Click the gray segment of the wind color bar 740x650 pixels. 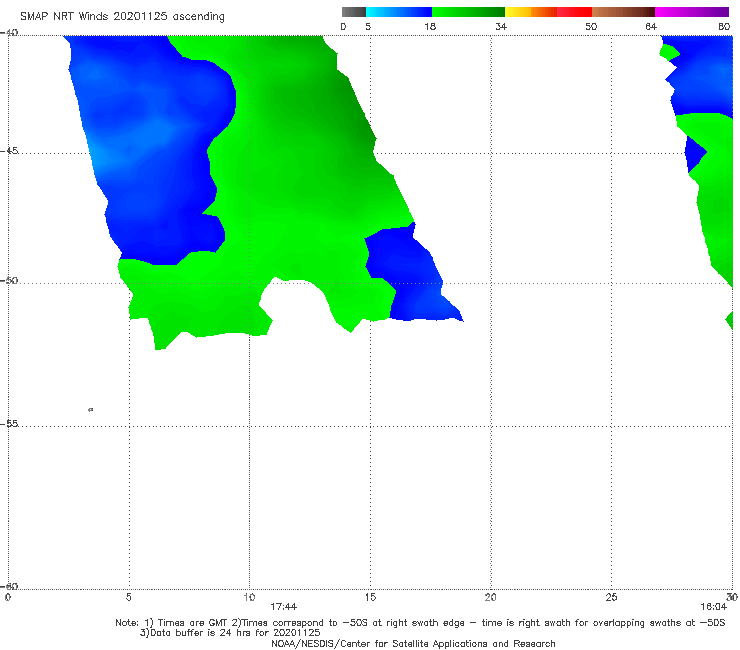pos(354,12)
